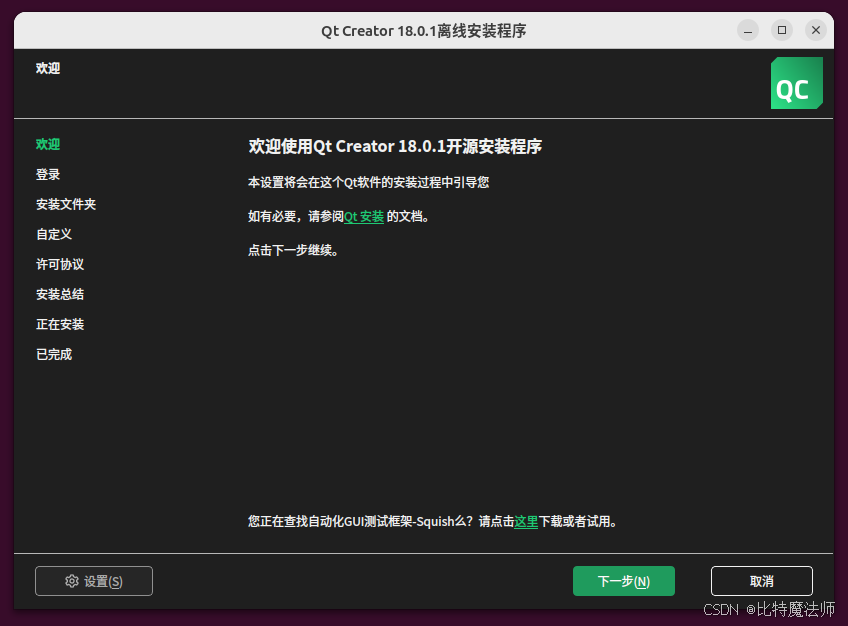Click the 这里 link to download Squish
The image size is (848, 626).
click(526, 521)
